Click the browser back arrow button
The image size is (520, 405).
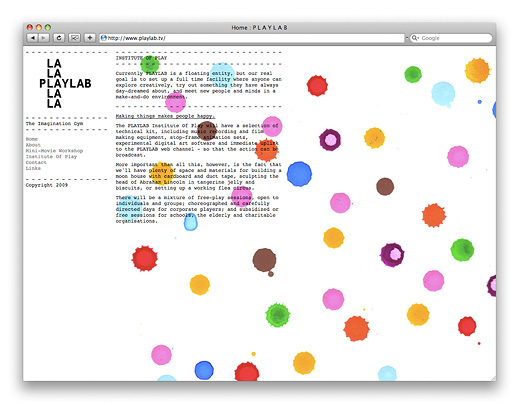click(33, 38)
